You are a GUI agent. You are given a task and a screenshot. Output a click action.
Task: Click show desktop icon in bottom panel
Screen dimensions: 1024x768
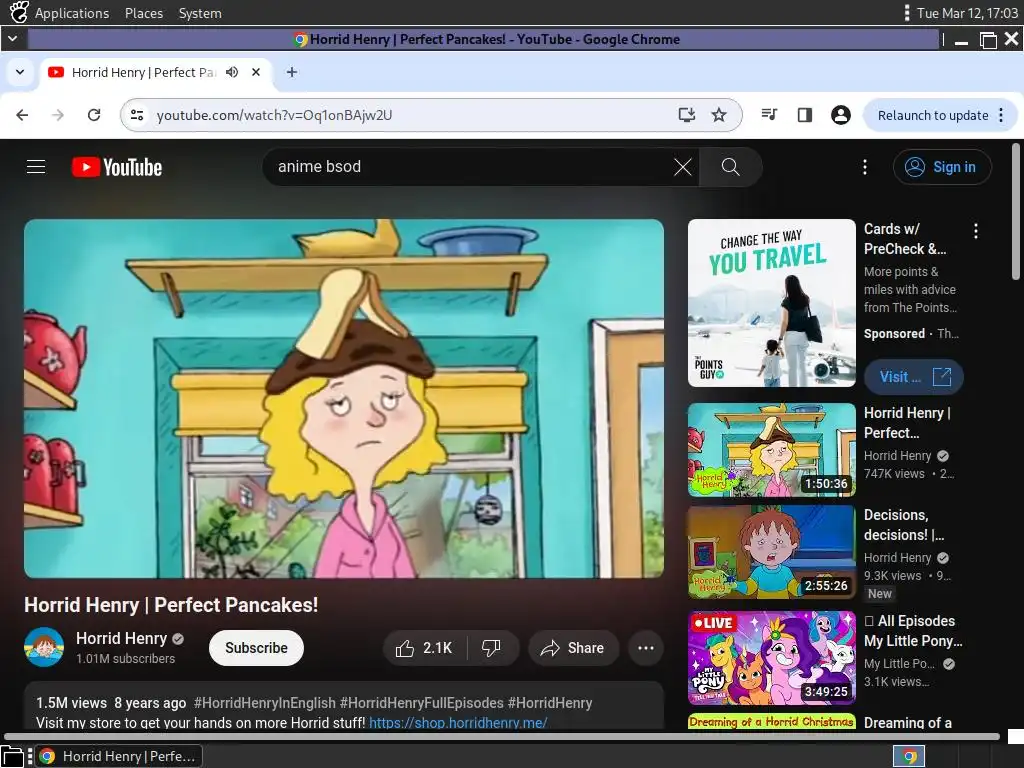click(x=12, y=756)
